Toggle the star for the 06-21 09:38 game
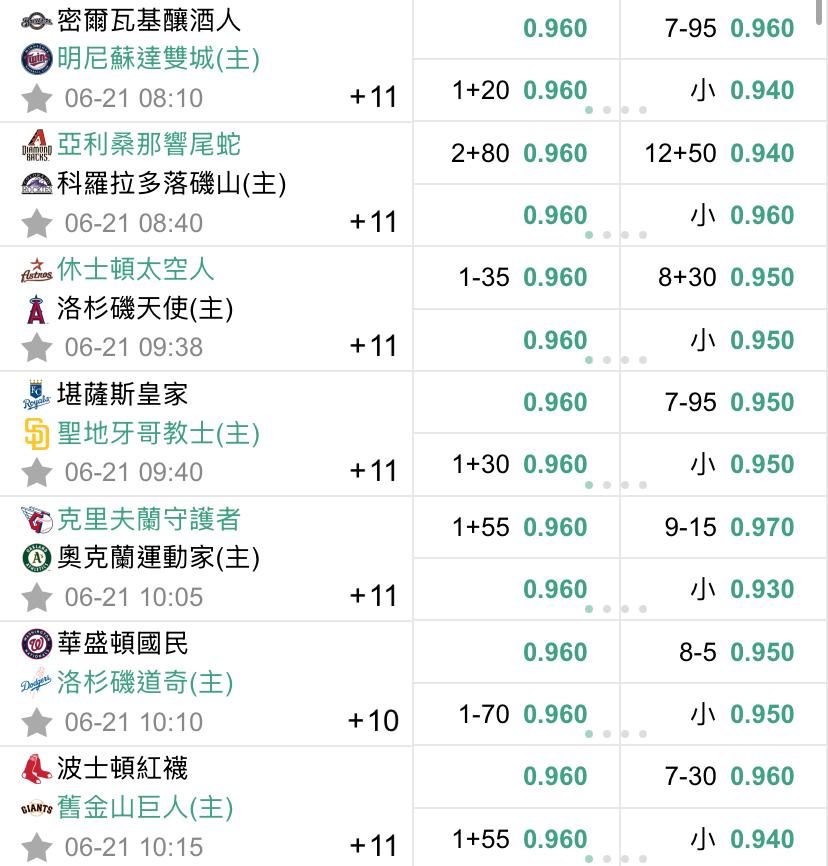Screen dimensions: 828x866 pos(36,347)
